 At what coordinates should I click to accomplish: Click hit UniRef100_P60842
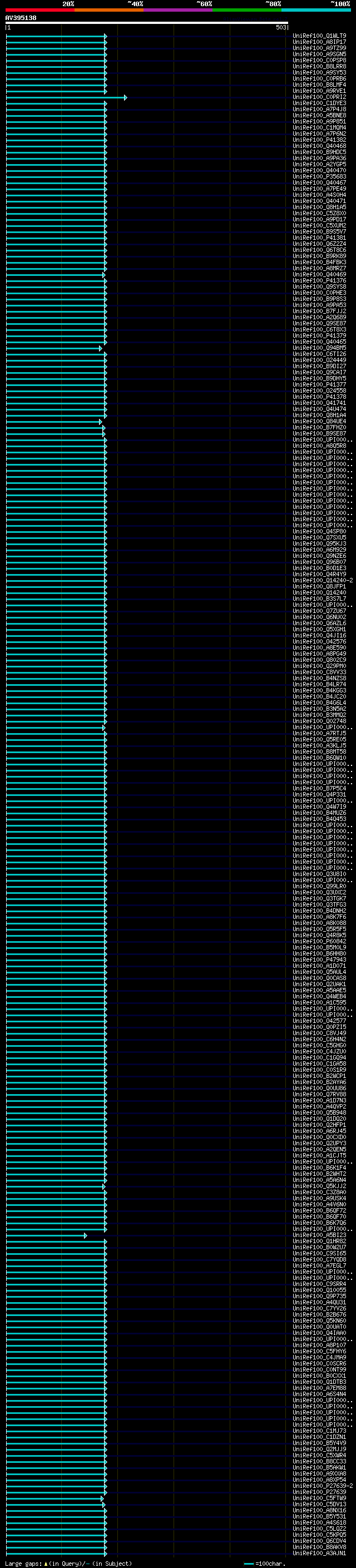[x=319, y=942]
